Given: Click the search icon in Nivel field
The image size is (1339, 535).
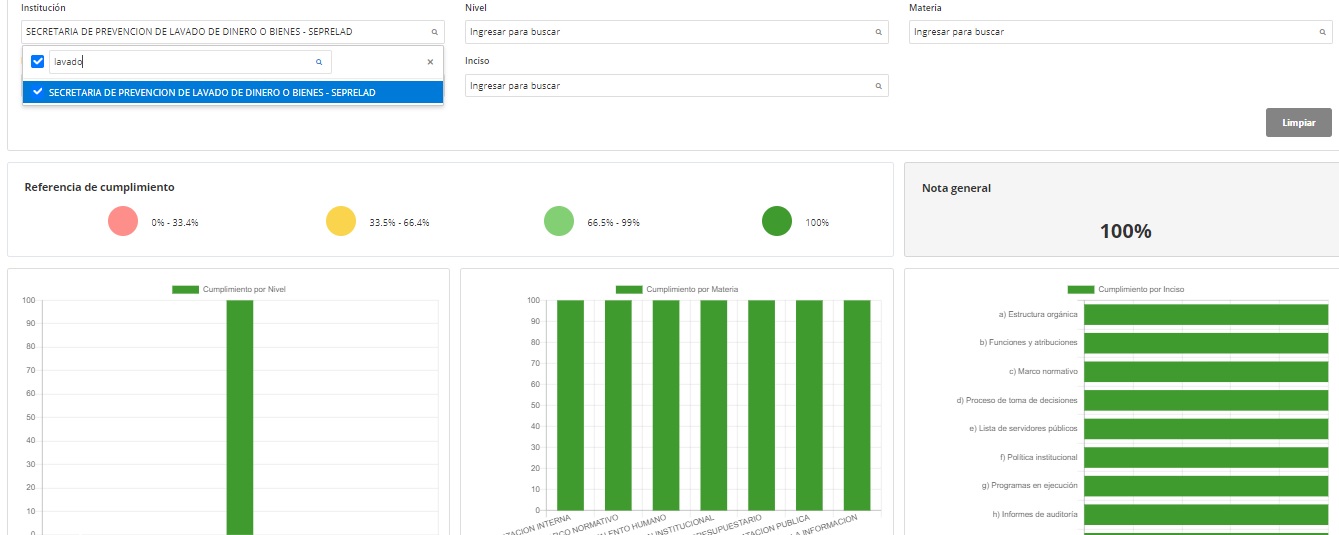Looking at the screenshot, I should (879, 32).
